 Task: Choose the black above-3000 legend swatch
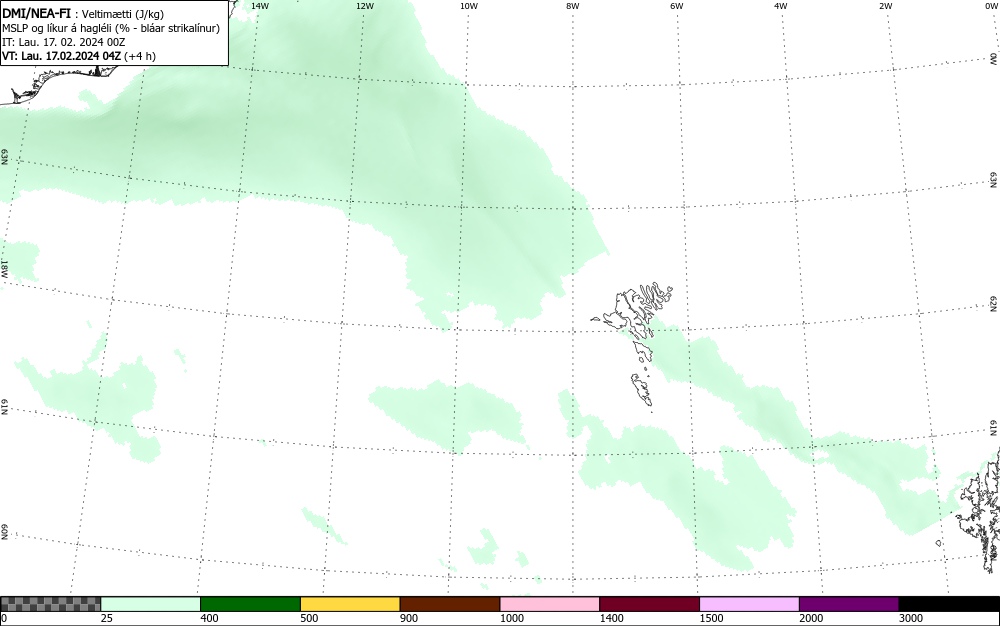(949, 604)
